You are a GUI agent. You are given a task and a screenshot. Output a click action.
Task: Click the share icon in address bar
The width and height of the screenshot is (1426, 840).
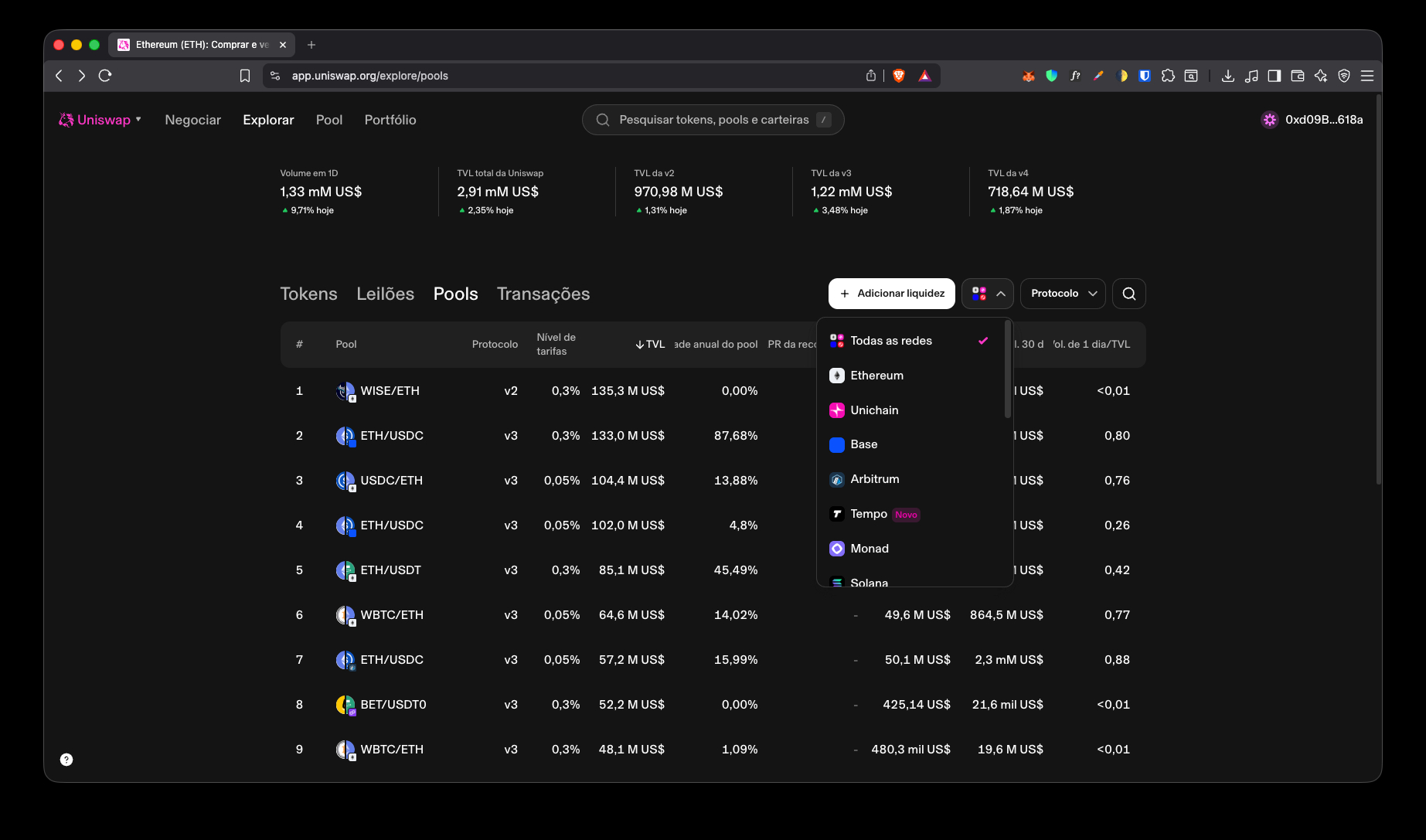click(871, 76)
